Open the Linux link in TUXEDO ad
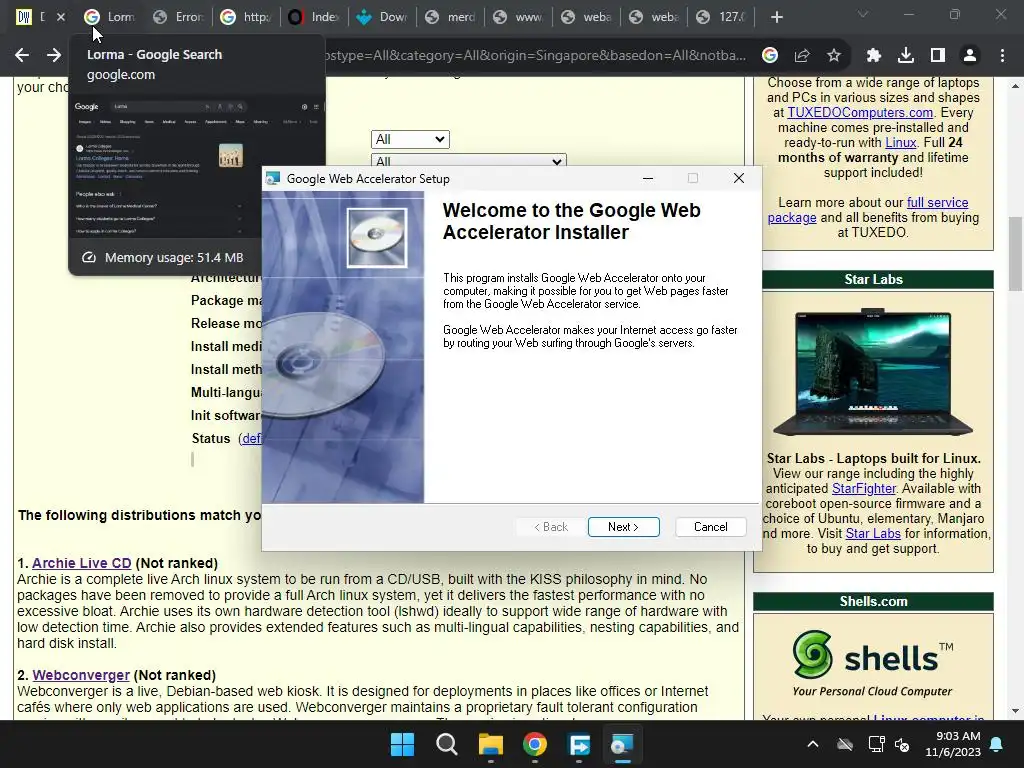The height and width of the screenshot is (768, 1024). [x=901, y=142]
